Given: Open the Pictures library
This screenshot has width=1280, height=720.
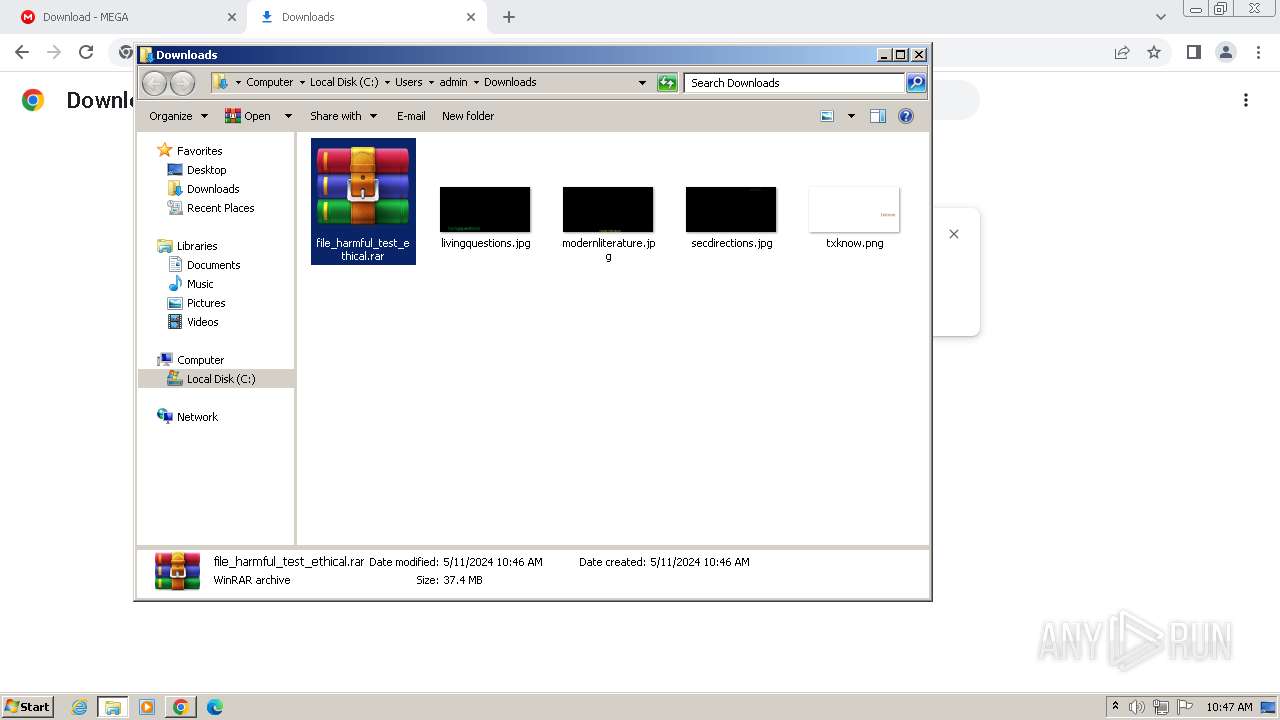Looking at the screenshot, I should pos(206,303).
